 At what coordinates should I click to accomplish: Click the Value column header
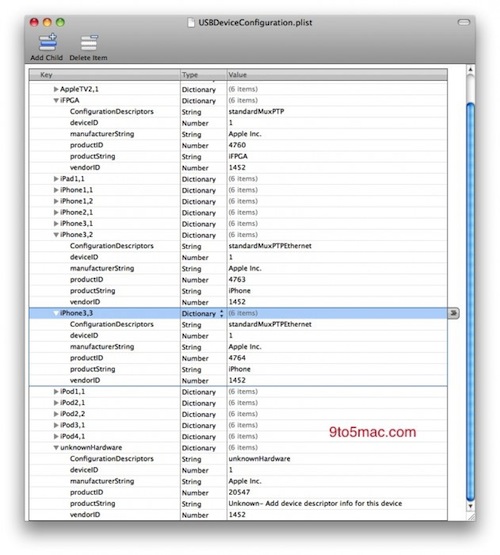(x=337, y=75)
